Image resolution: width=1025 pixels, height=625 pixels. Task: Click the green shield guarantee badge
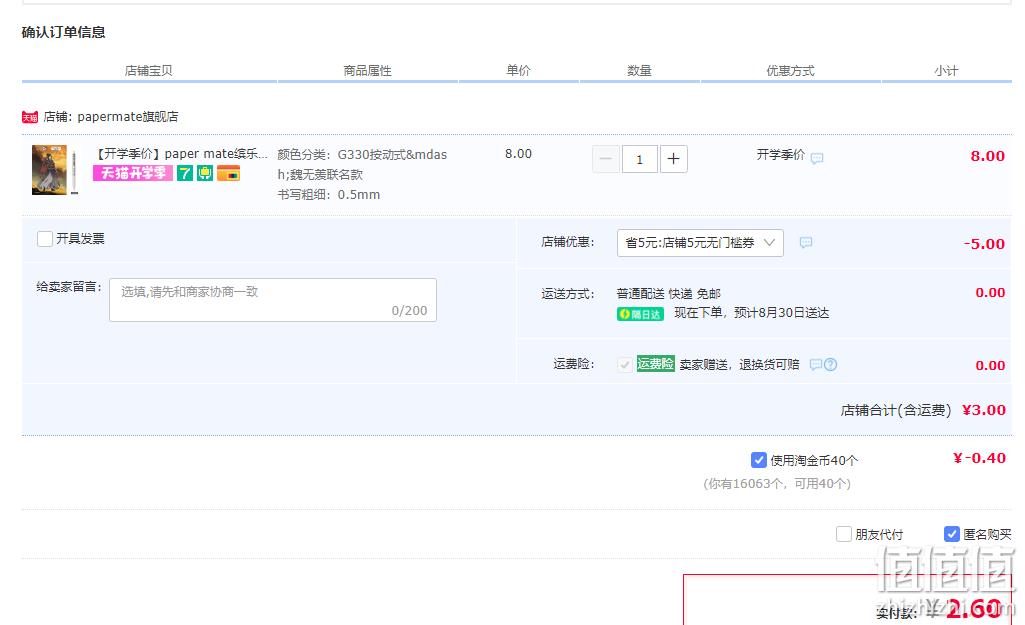click(x=205, y=173)
